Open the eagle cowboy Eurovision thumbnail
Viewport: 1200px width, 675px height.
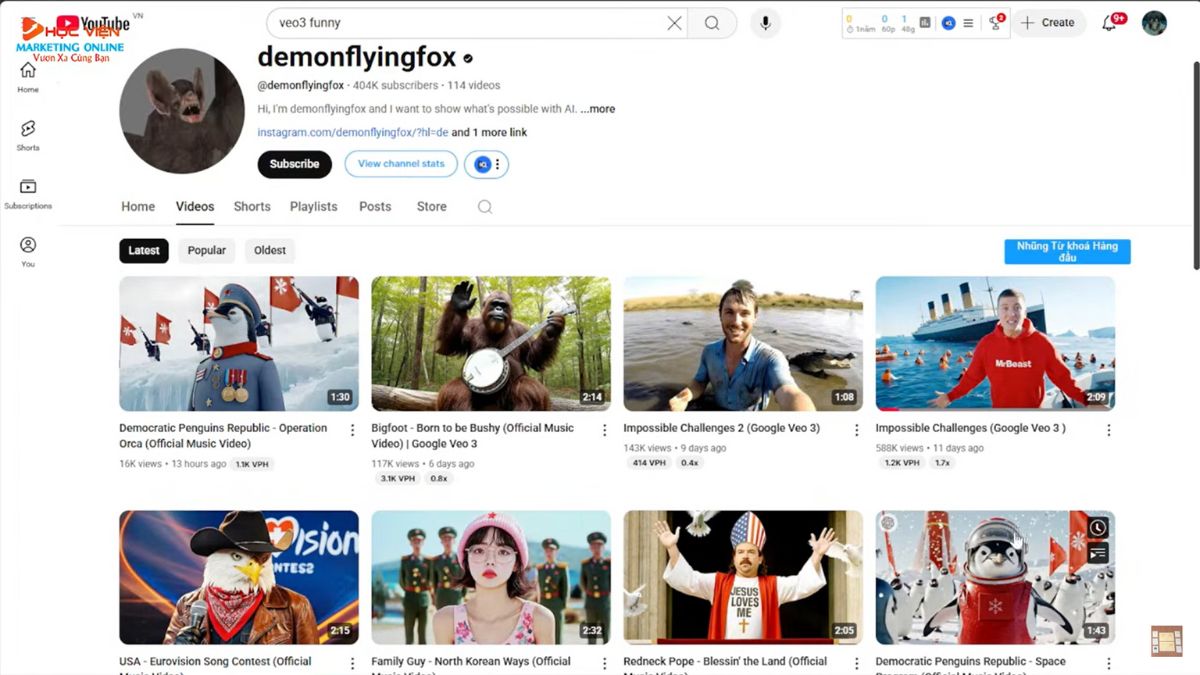(239, 578)
